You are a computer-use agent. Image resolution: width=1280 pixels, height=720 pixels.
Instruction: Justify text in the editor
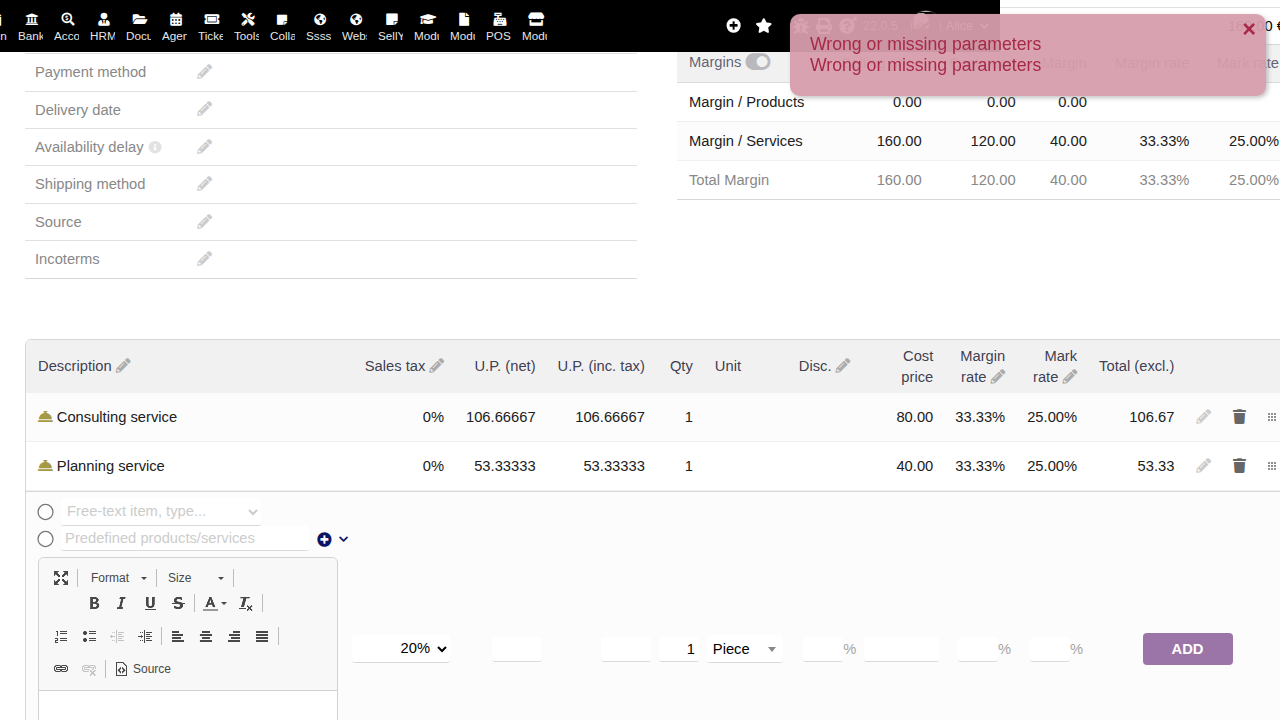262,637
